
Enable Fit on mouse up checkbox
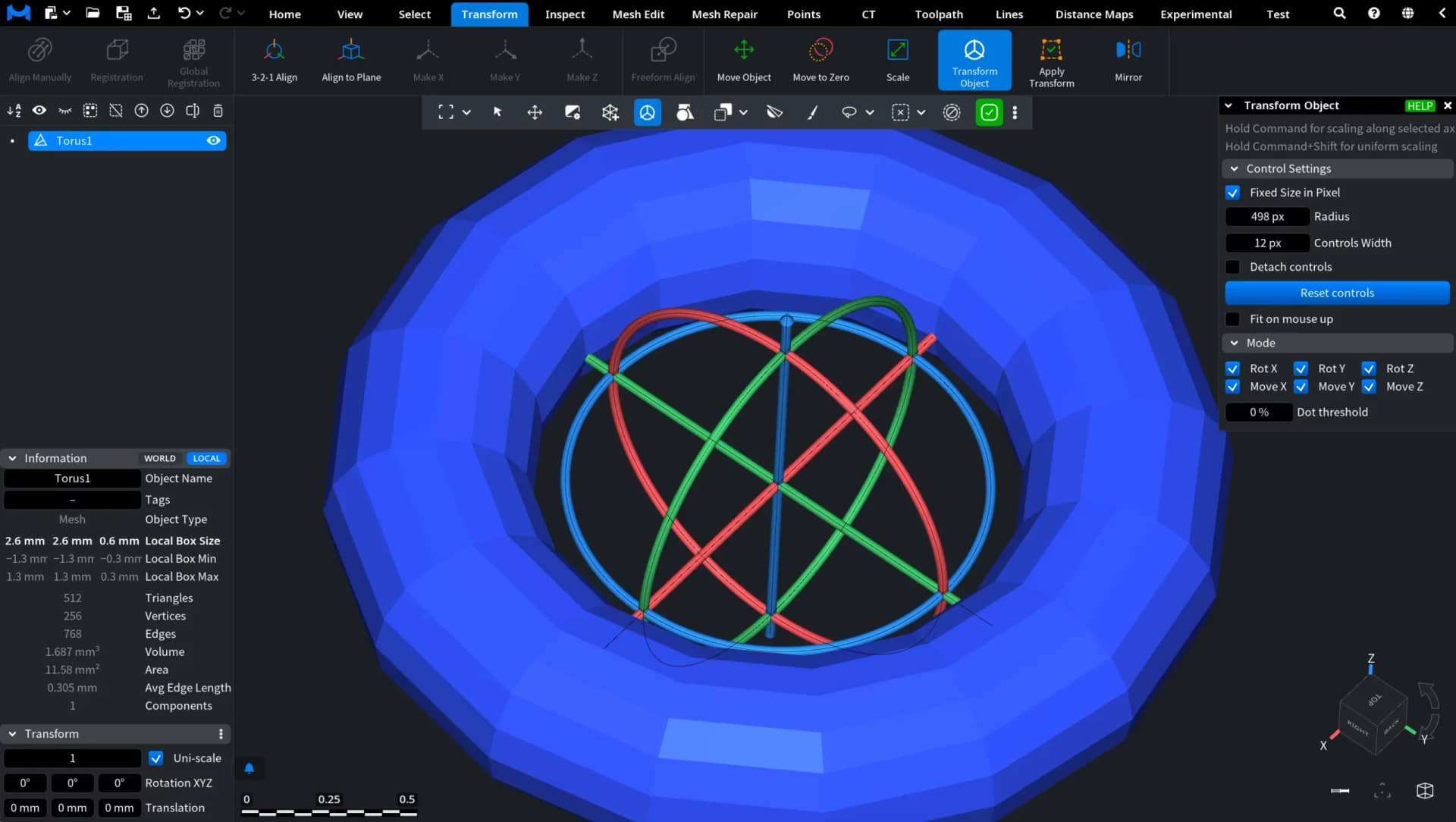(x=1232, y=319)
